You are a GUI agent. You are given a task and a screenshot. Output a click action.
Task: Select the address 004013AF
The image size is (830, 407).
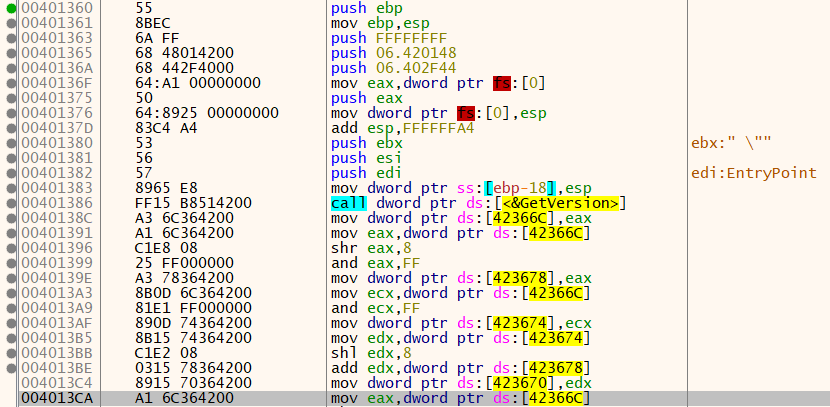(57, 323)
